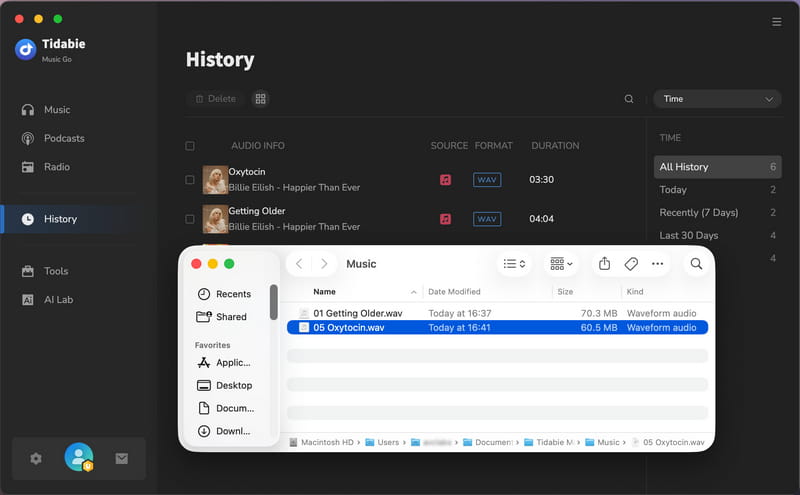Click the Apple Music source icon for Getting Older

445,219
